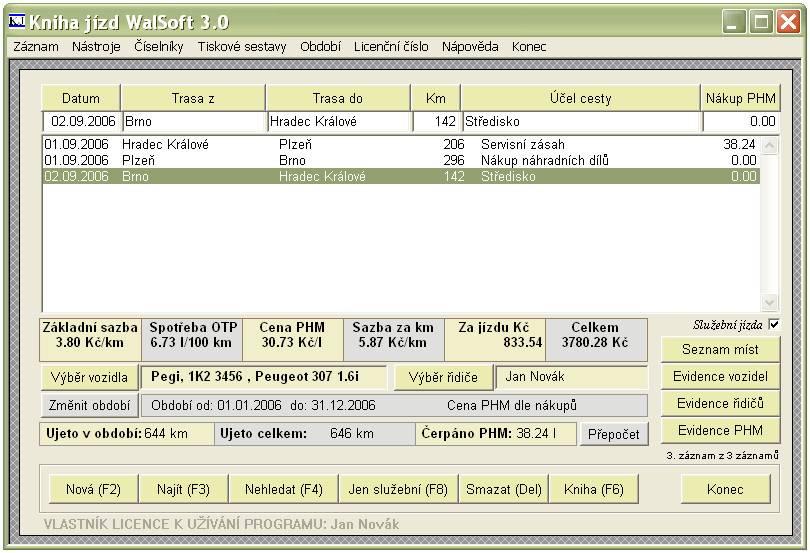Toggle the Služební jízda checkbox
The width and height of the screenshot is (810, 553).
pyautogui.click(x=773, y=325)
